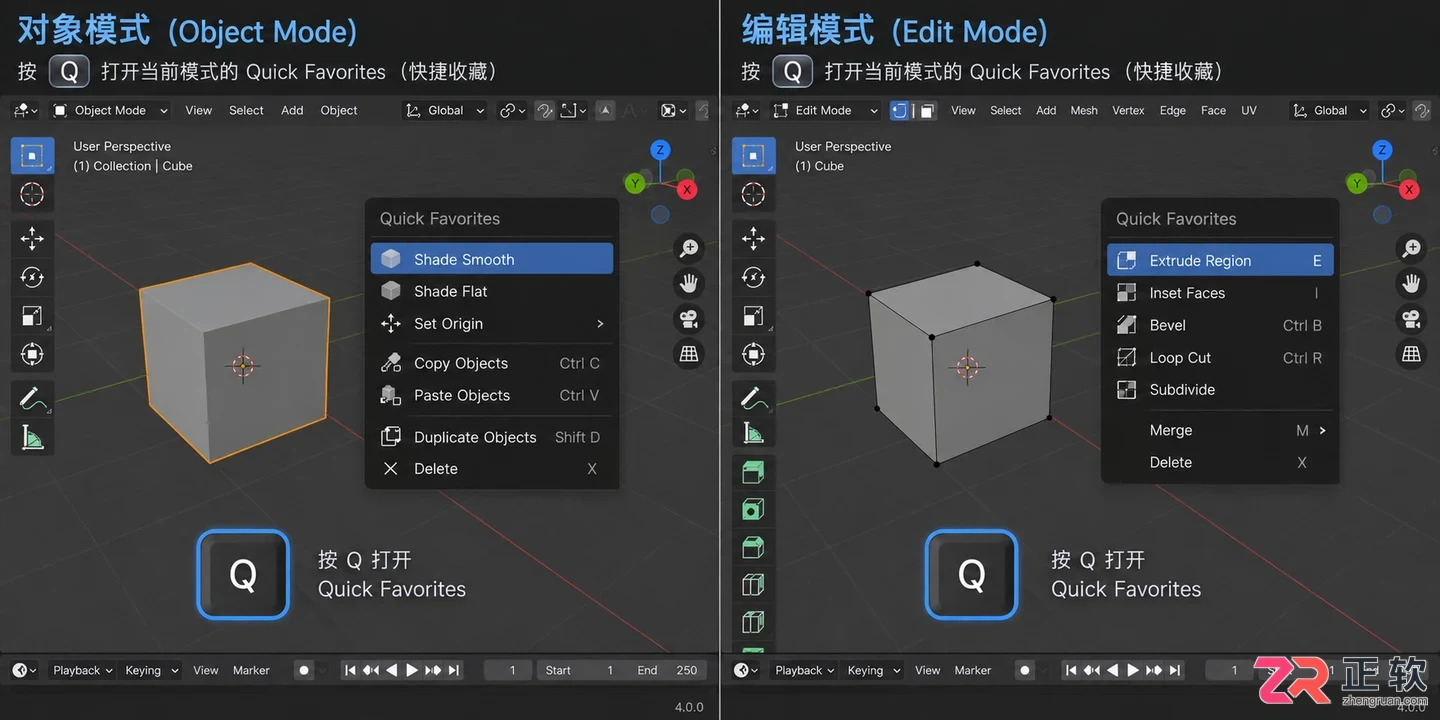Choose Duplicate Objects in Quick Favorites
The image size is (1440, 720).
point(492,437)
